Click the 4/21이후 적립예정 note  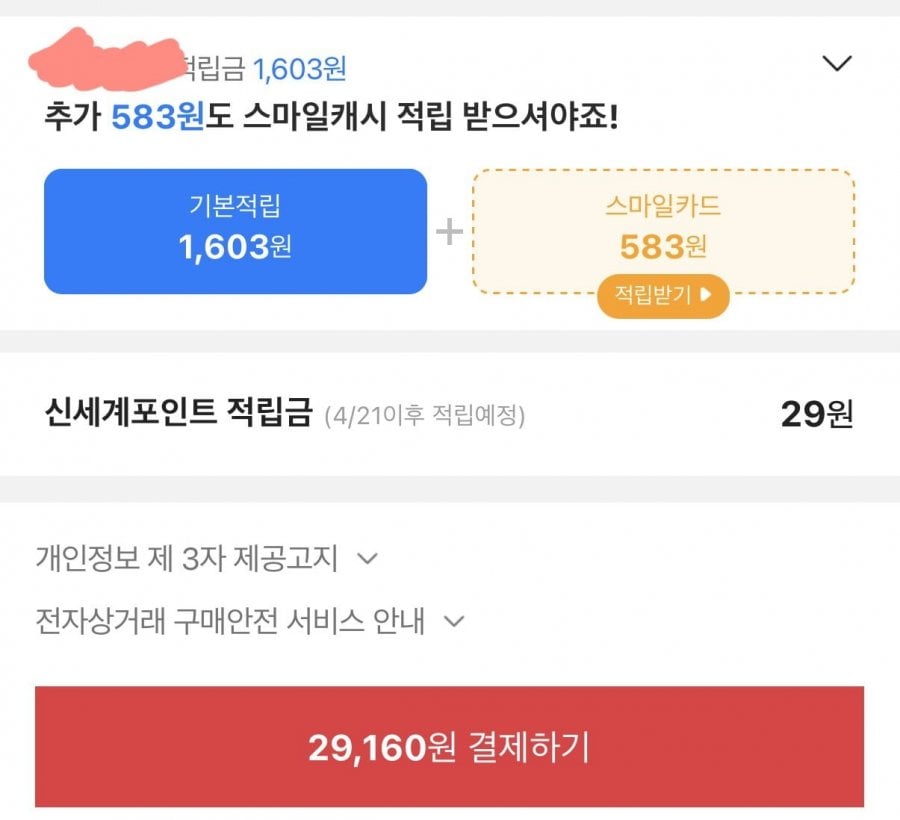pos(424,415)
